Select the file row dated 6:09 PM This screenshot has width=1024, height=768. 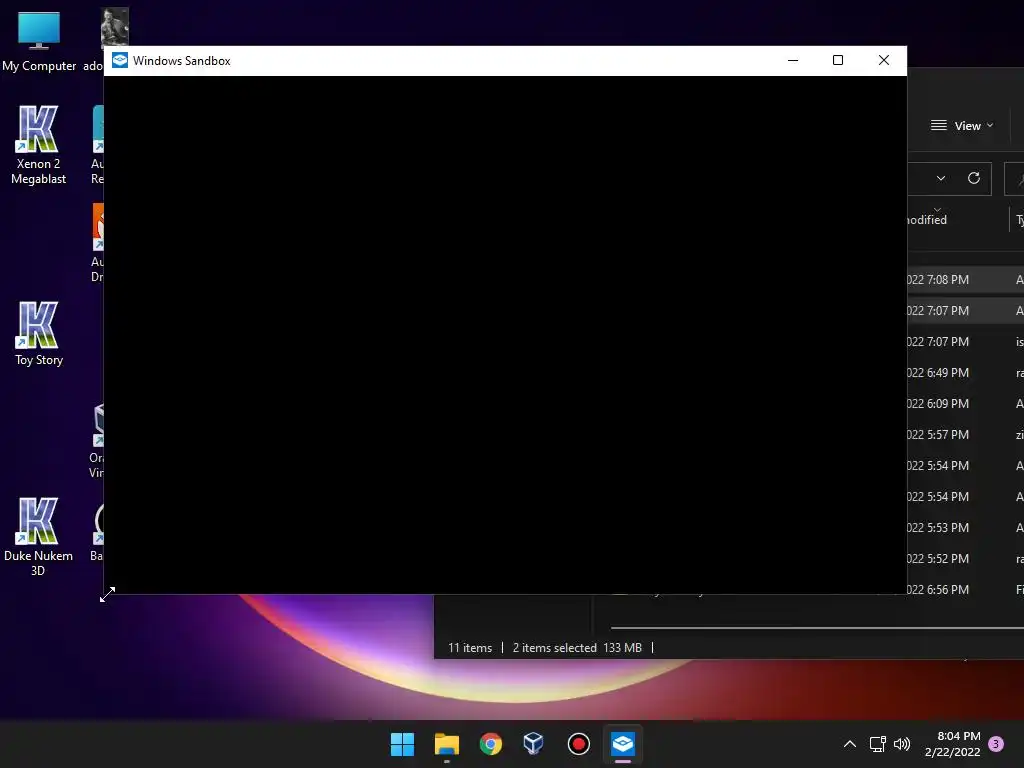tap(965, 404)
